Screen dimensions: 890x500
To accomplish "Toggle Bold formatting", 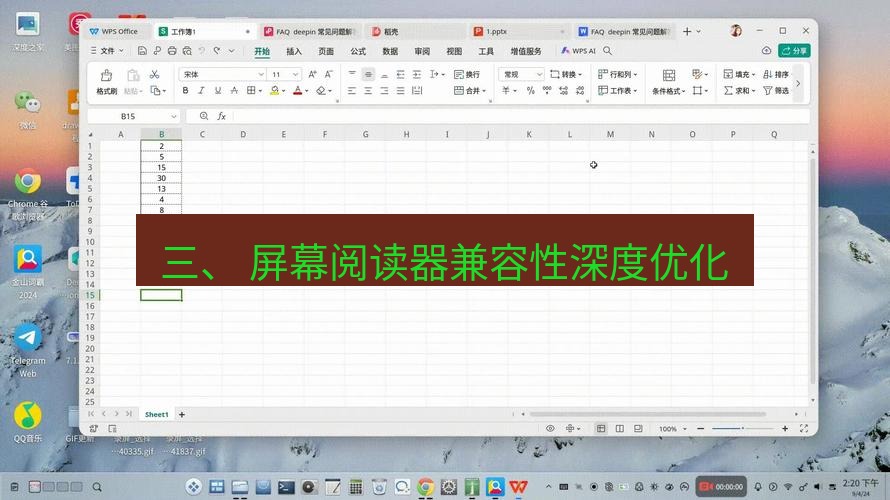I will pos(185,91).
